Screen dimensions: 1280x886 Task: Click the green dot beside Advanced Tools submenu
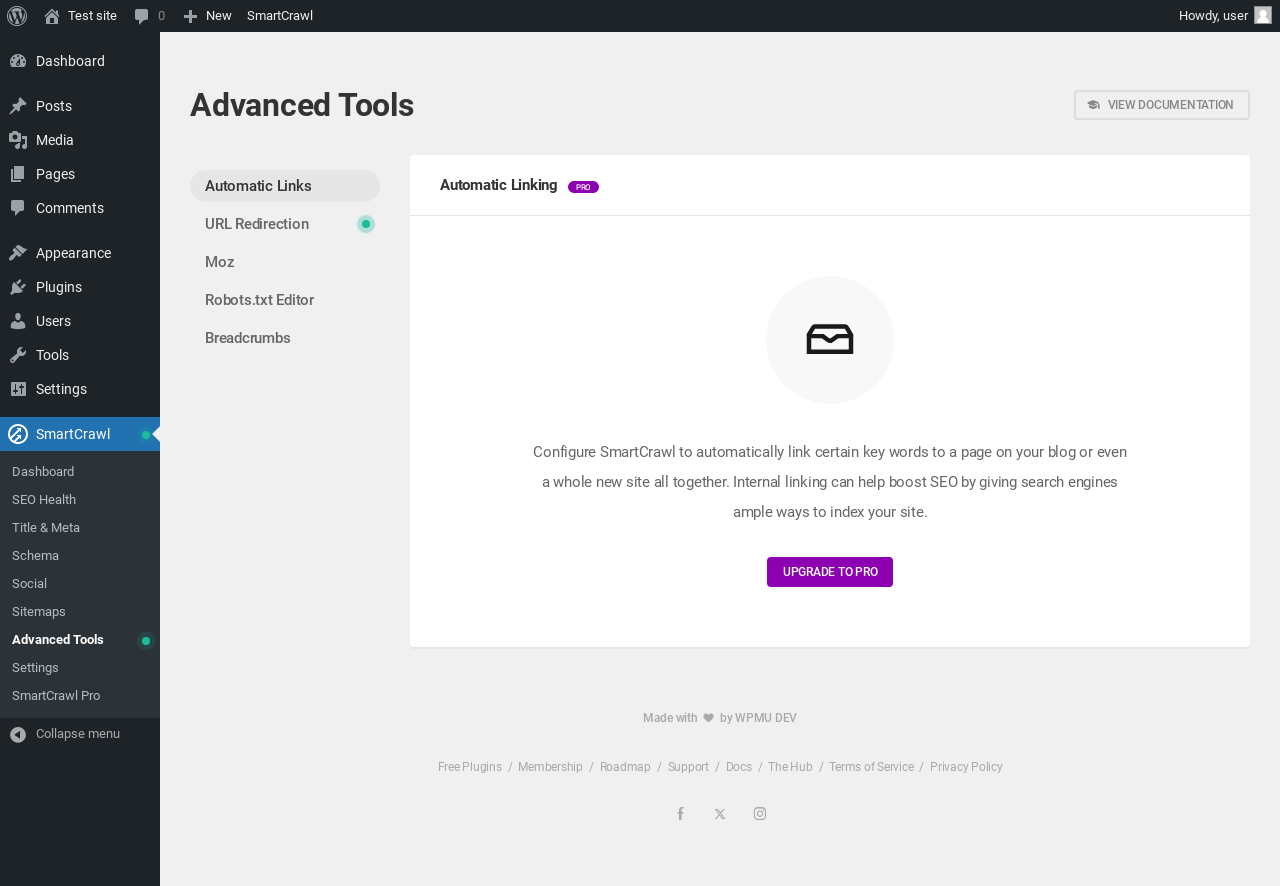[146, 641]
